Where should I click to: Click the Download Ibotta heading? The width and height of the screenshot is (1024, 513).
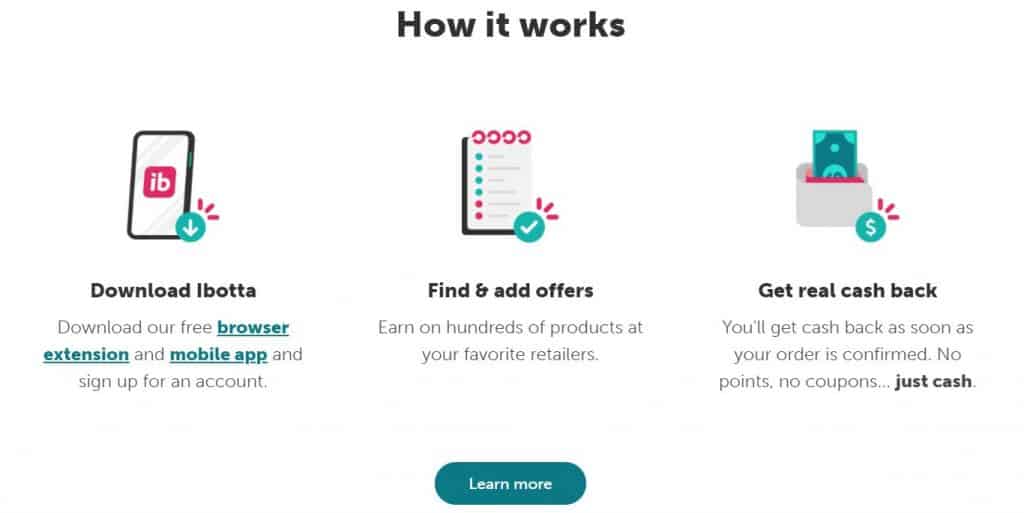pos(173,290)
